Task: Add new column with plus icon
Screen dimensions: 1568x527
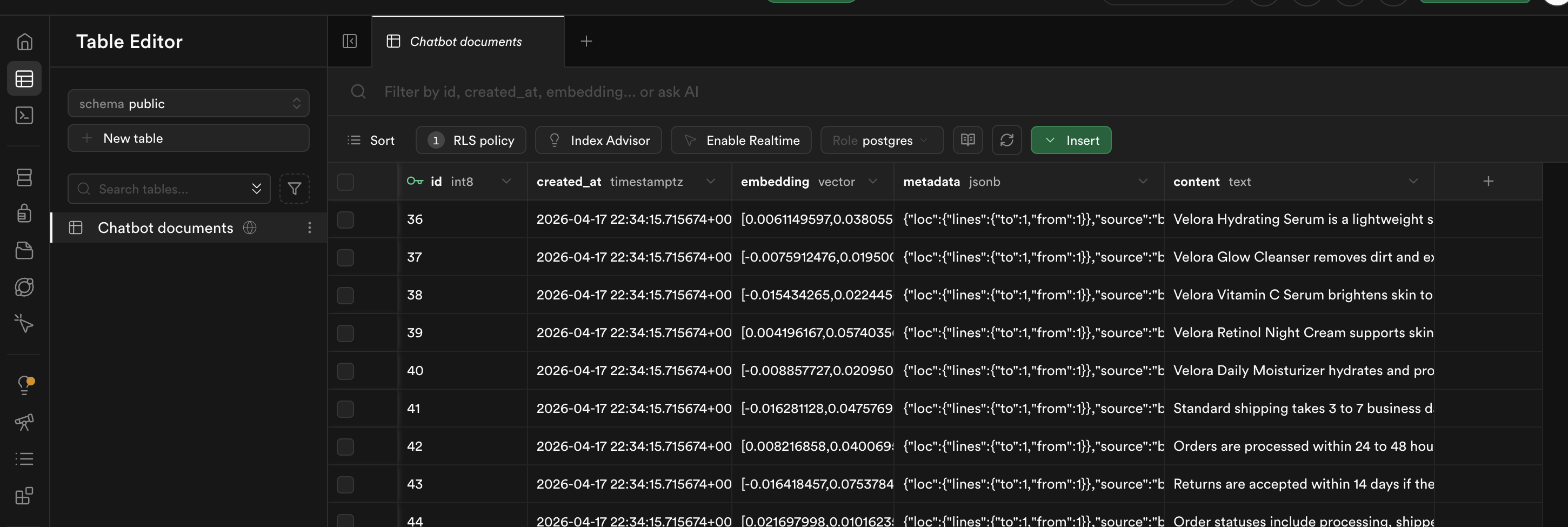Action: [x=1488, y=182]
